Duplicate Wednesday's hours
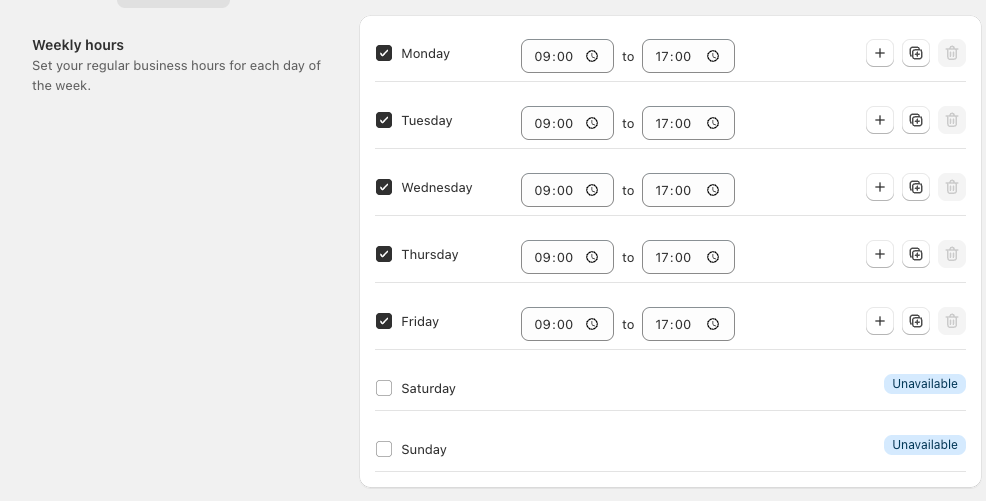 click(x=916, y=187)
